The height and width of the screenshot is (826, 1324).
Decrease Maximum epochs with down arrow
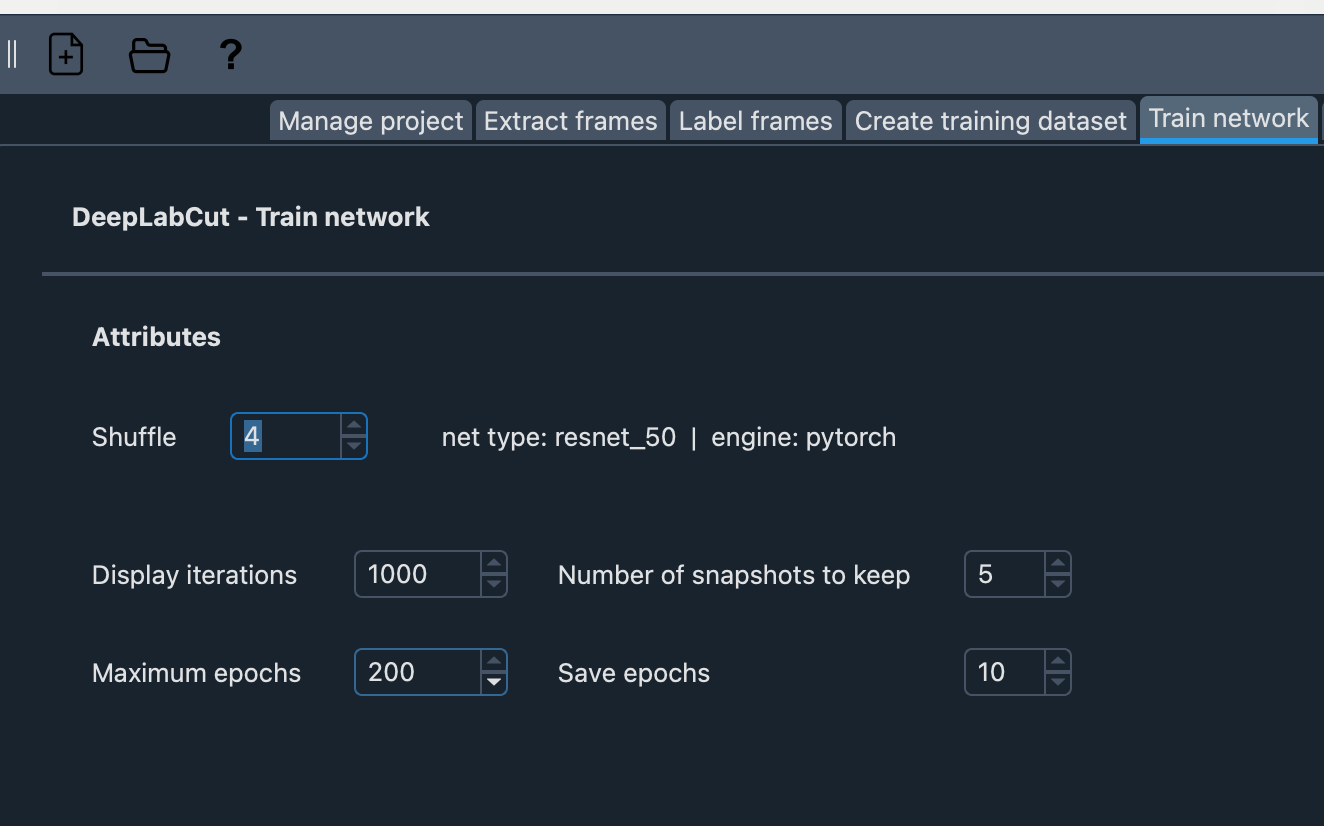pos(494,683)
